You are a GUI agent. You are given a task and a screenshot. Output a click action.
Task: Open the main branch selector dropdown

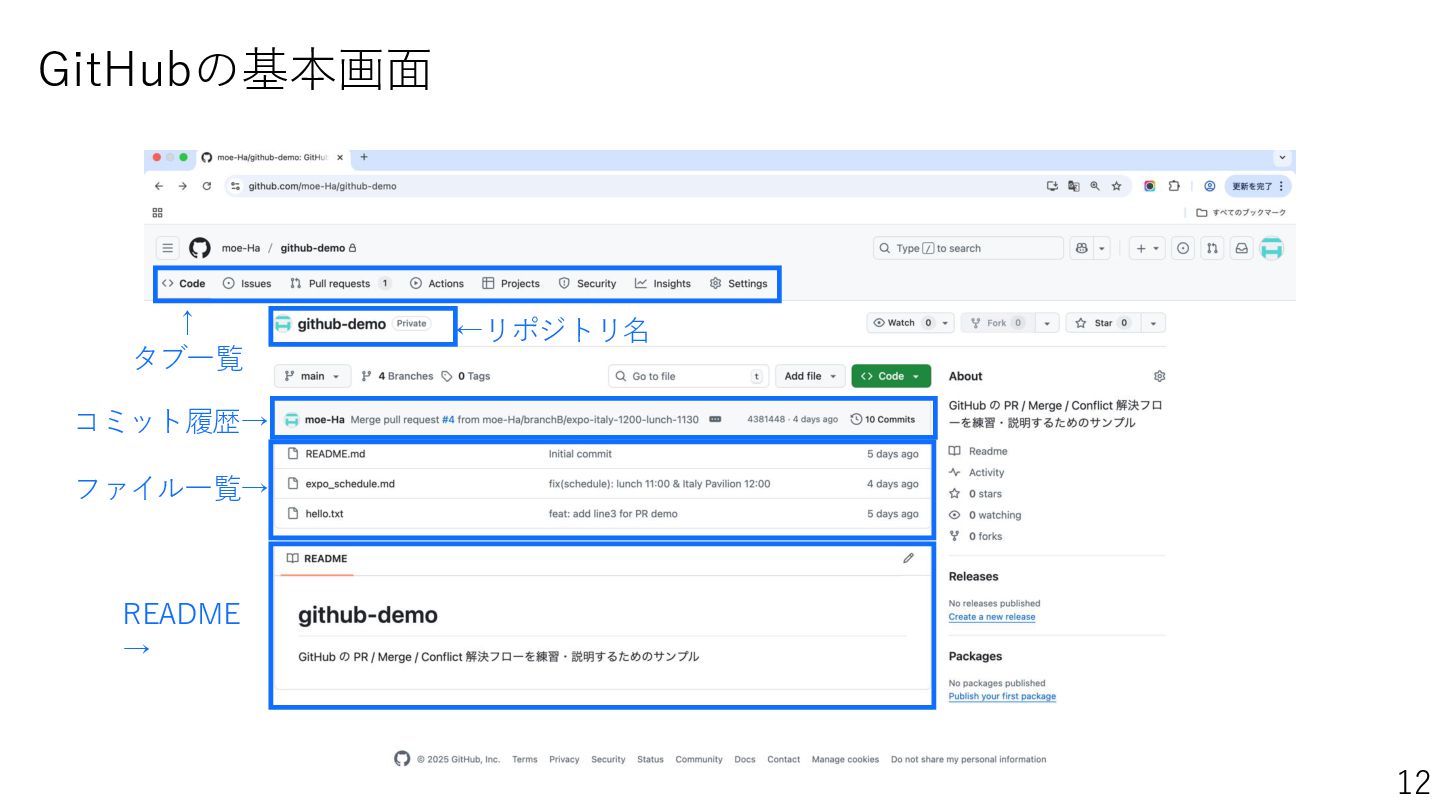coord(312,376)
